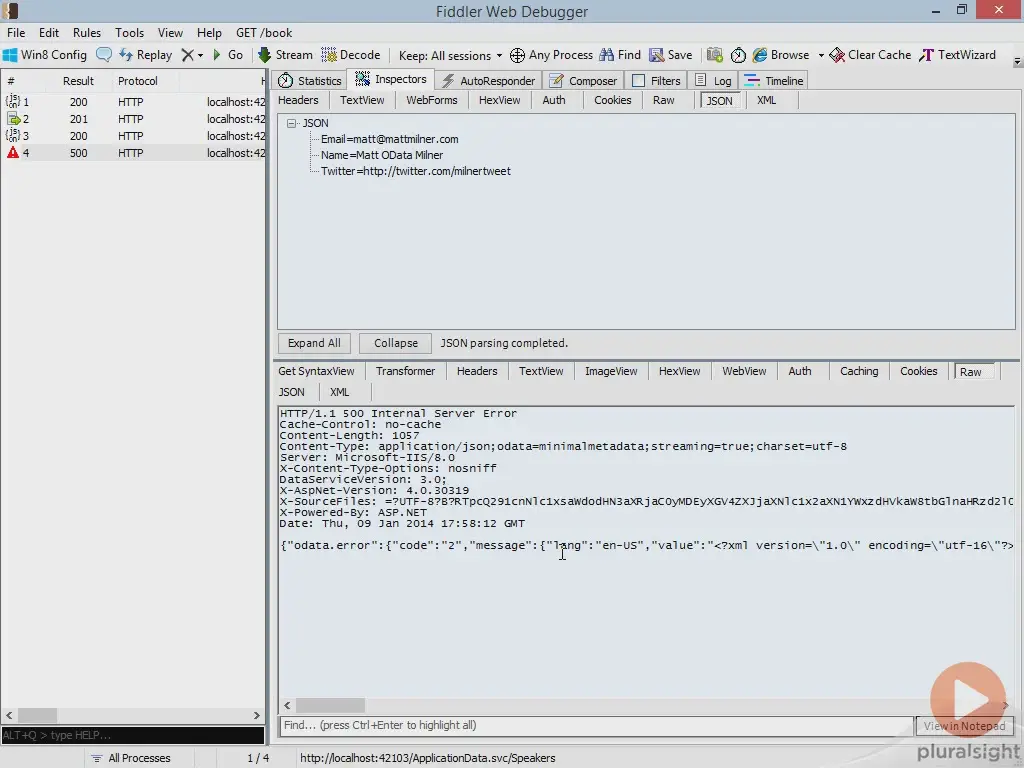Click the Remove (X) toolbar icon
This screenshot has height=768, width=1024.
[187, 55]
